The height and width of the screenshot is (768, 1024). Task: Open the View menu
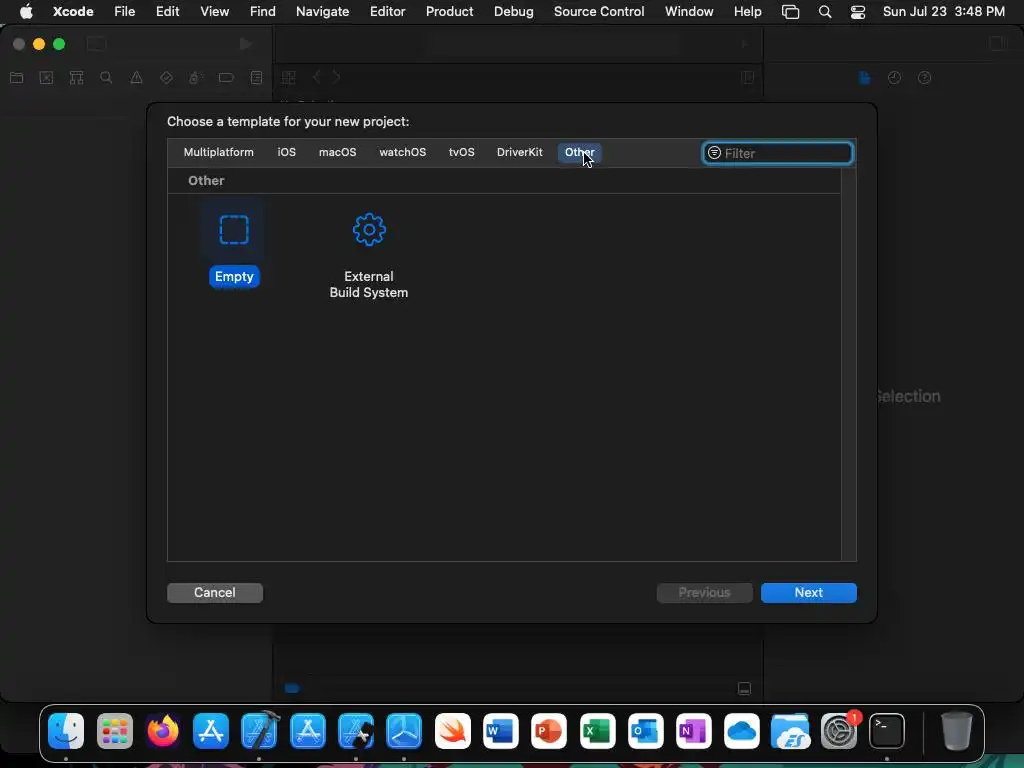pyautogui.click(x=214, y=11)
